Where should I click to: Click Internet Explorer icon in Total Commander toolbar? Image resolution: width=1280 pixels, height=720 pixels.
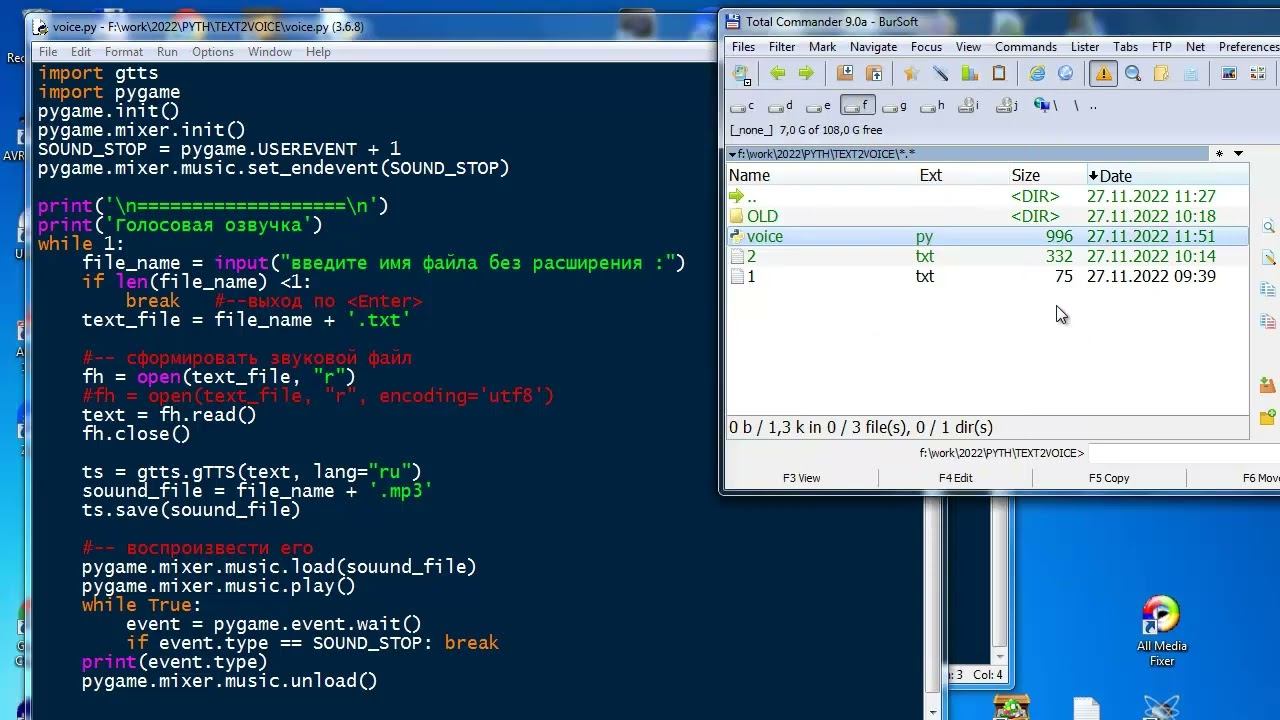1037,73
